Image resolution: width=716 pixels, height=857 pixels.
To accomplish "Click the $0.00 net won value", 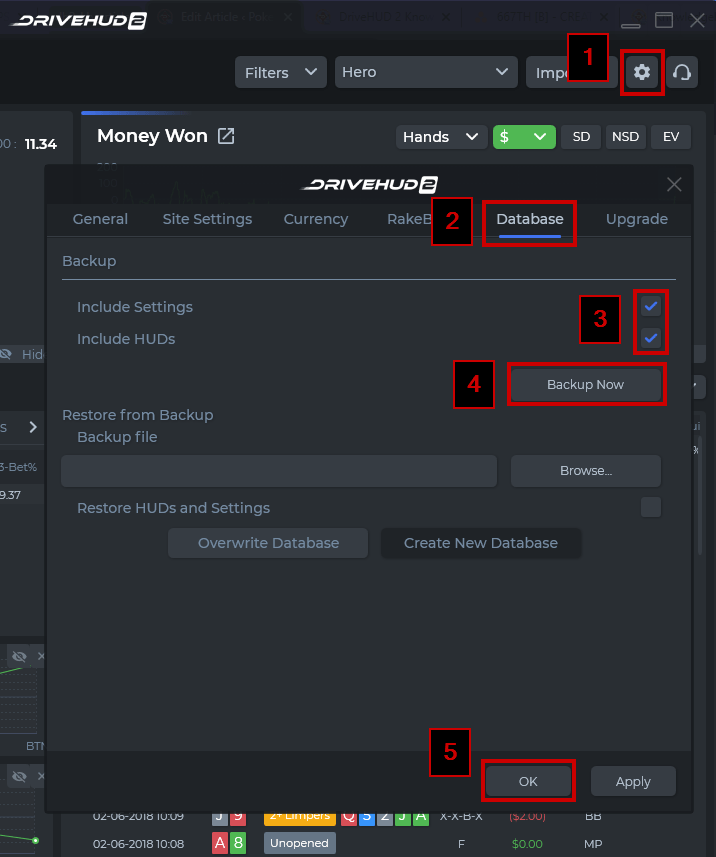I will tap(527, 844).
